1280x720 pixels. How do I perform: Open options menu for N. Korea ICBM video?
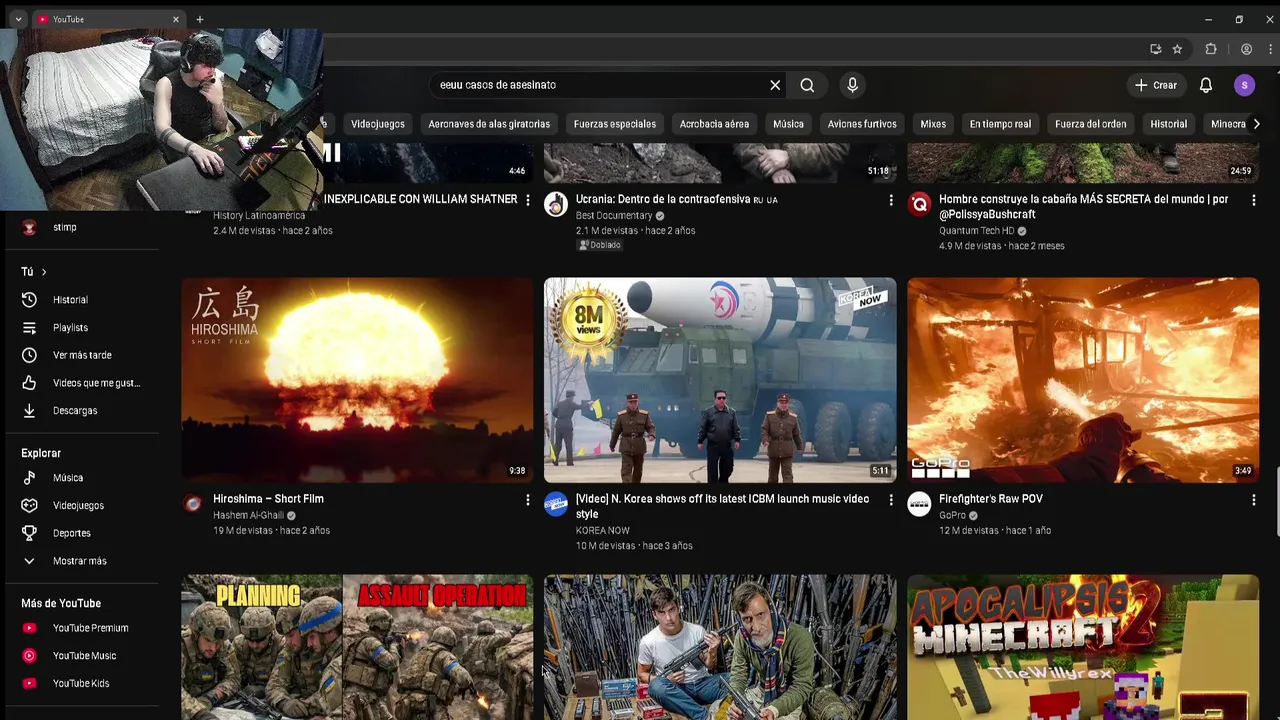(x=891, y=500)
